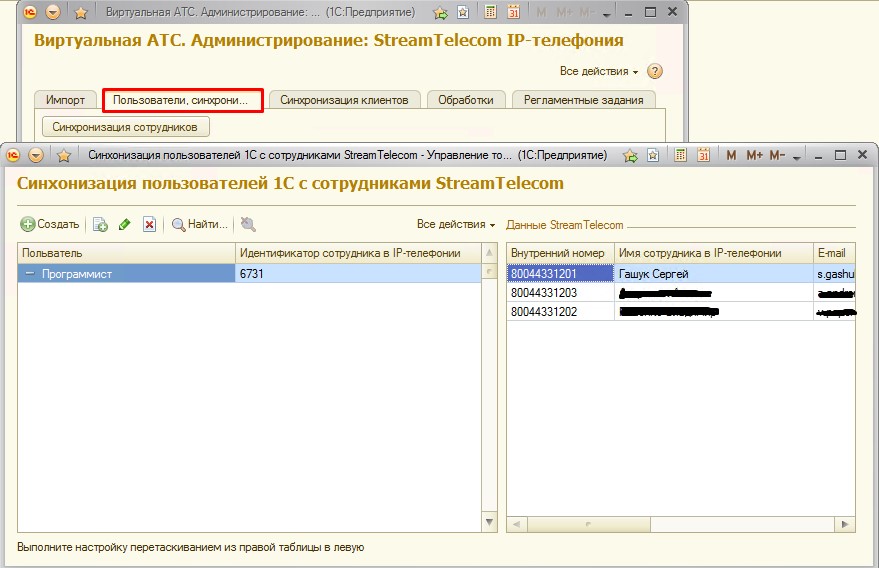Select internal number 80044331203
The image size is (879, 568).
(x=561, y=293)
